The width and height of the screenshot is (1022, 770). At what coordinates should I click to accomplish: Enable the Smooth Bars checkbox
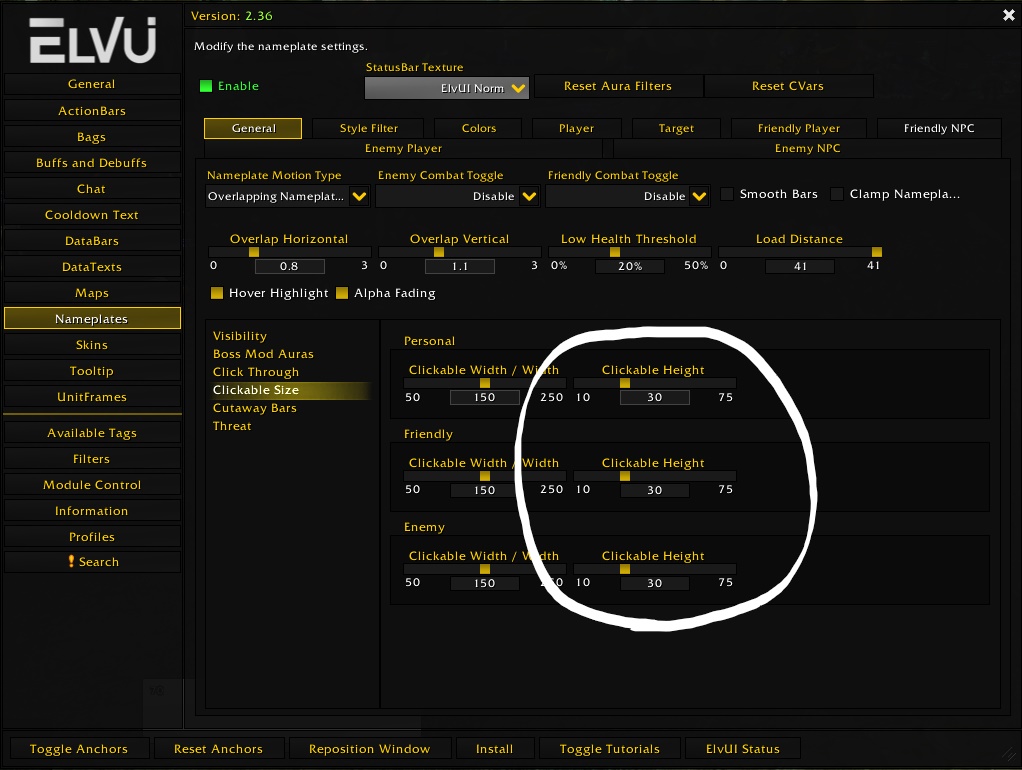[727, 194]
